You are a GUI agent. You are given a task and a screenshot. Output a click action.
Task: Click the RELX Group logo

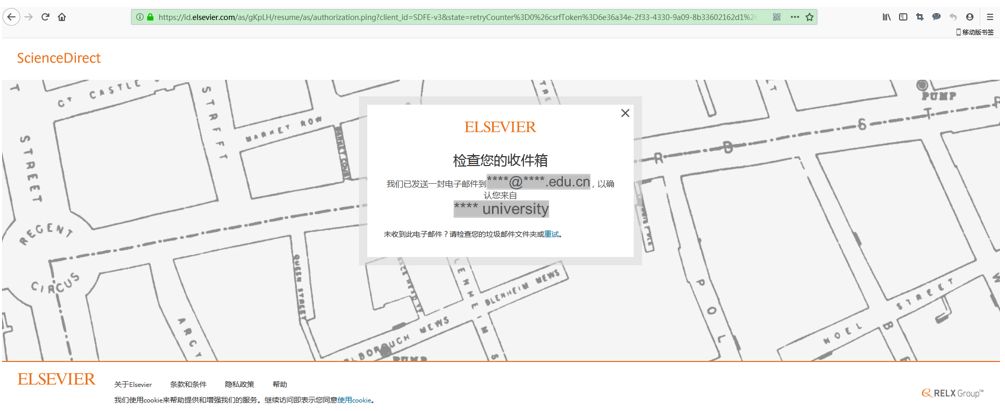pyautogui.click(x=952, y=392)
